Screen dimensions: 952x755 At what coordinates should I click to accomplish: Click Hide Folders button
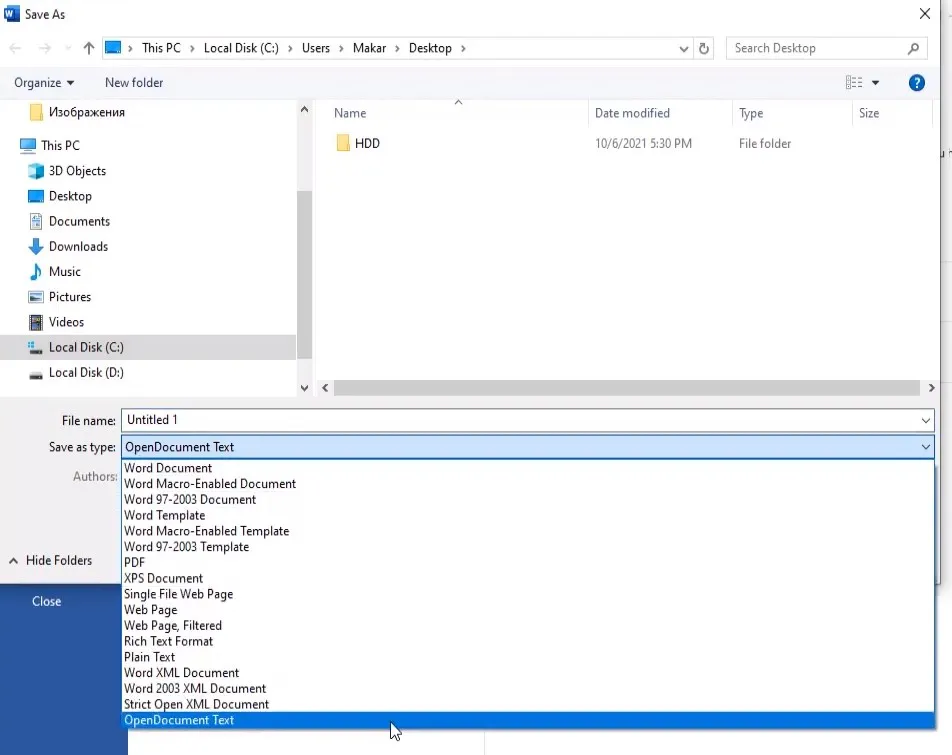pyautogui.click(x=50, y=560)
